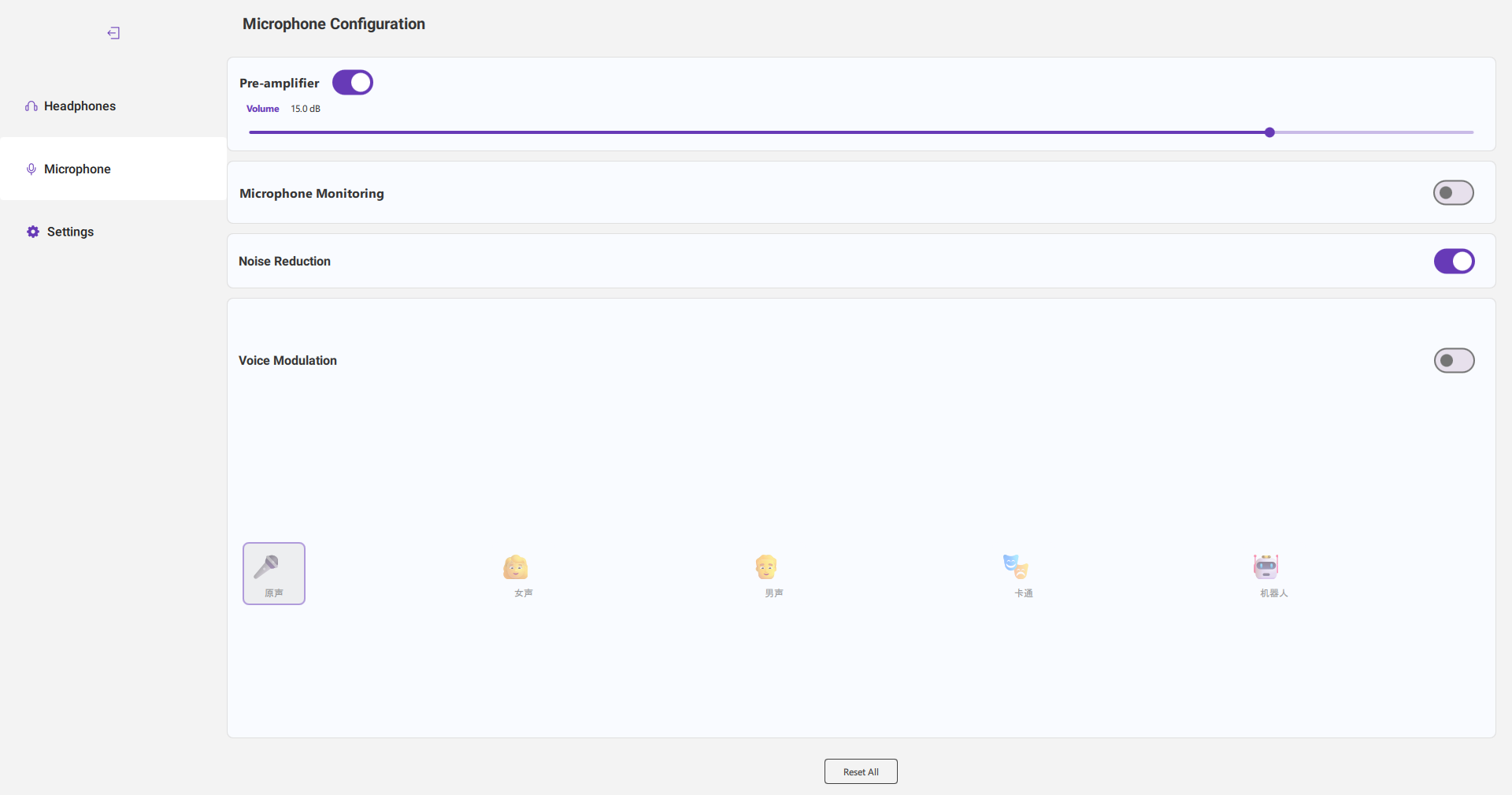Click the Reset All button
1512x795 pixels.
pos(861,772)
